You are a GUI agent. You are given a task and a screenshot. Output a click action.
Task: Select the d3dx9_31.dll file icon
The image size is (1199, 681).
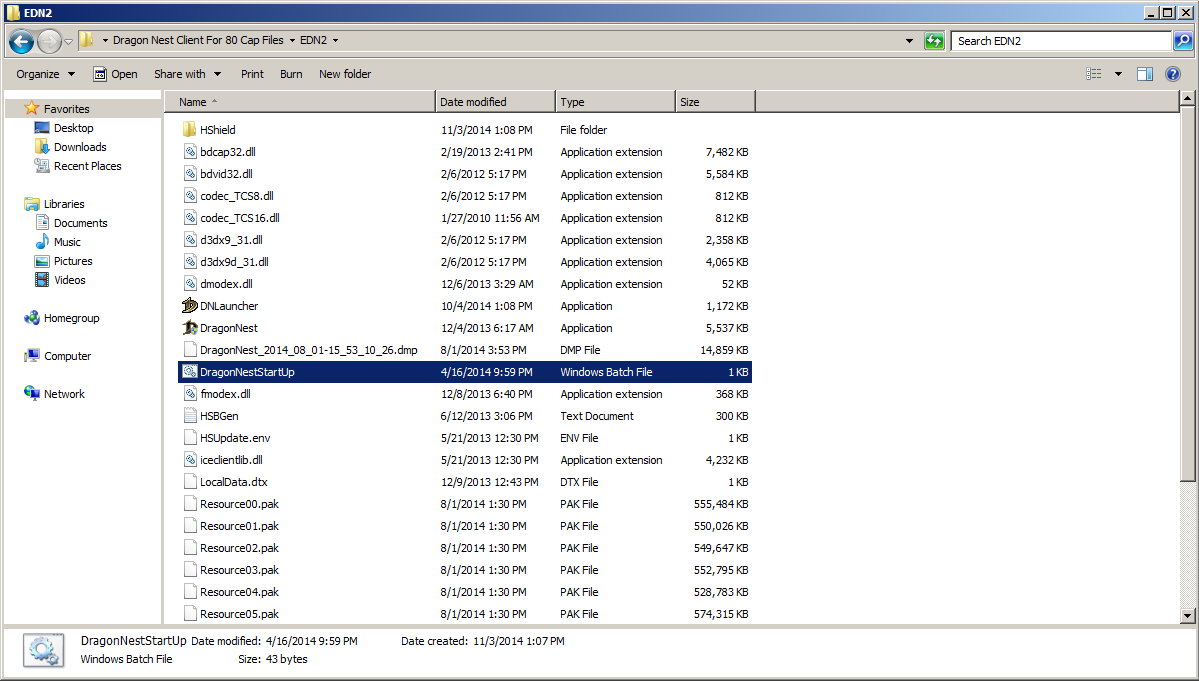coord(190,240)
